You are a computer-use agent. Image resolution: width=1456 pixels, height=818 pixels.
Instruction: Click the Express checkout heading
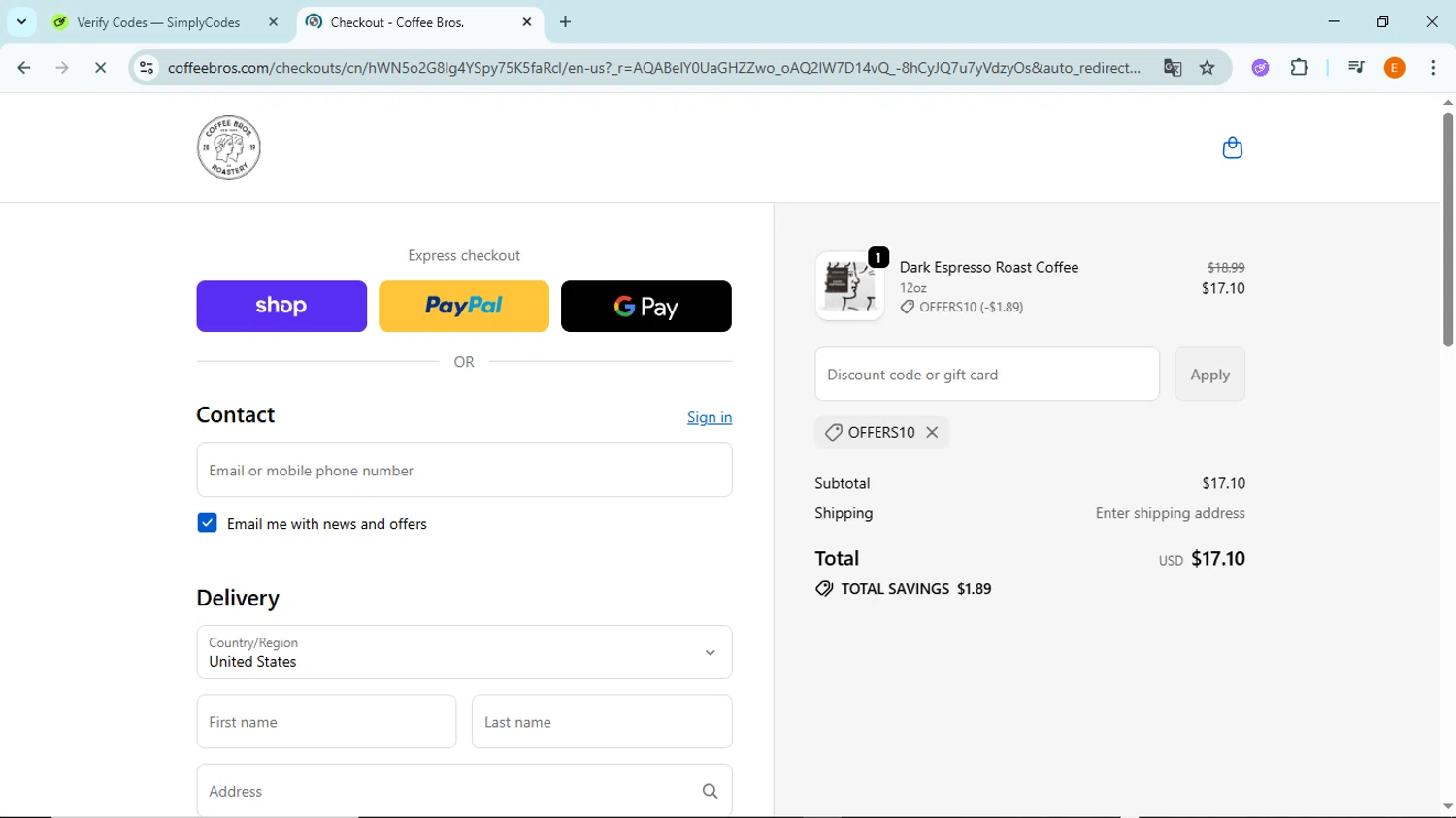click(464, 255)
